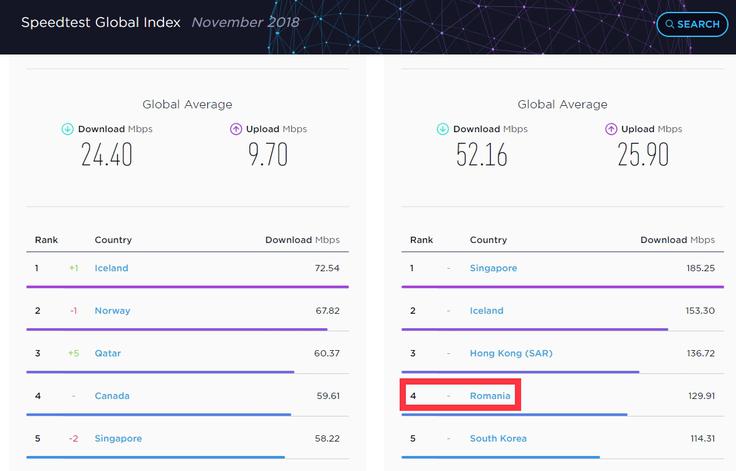Image resolution: width=736 pixels, height=471 pixels.
Task: Click the right panel Global Average heading
Action: click(562, 104)
